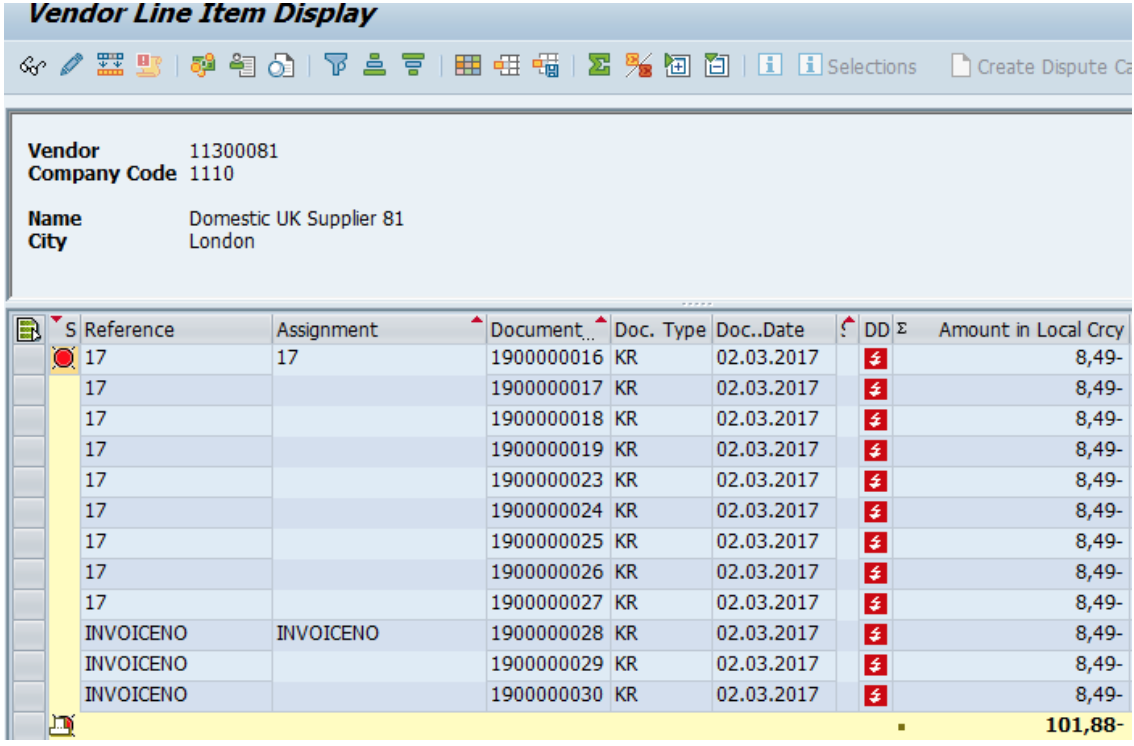Click the green Sigma Total icon
This screenshot has width=1134, height=746.
(x=599, y=65)
